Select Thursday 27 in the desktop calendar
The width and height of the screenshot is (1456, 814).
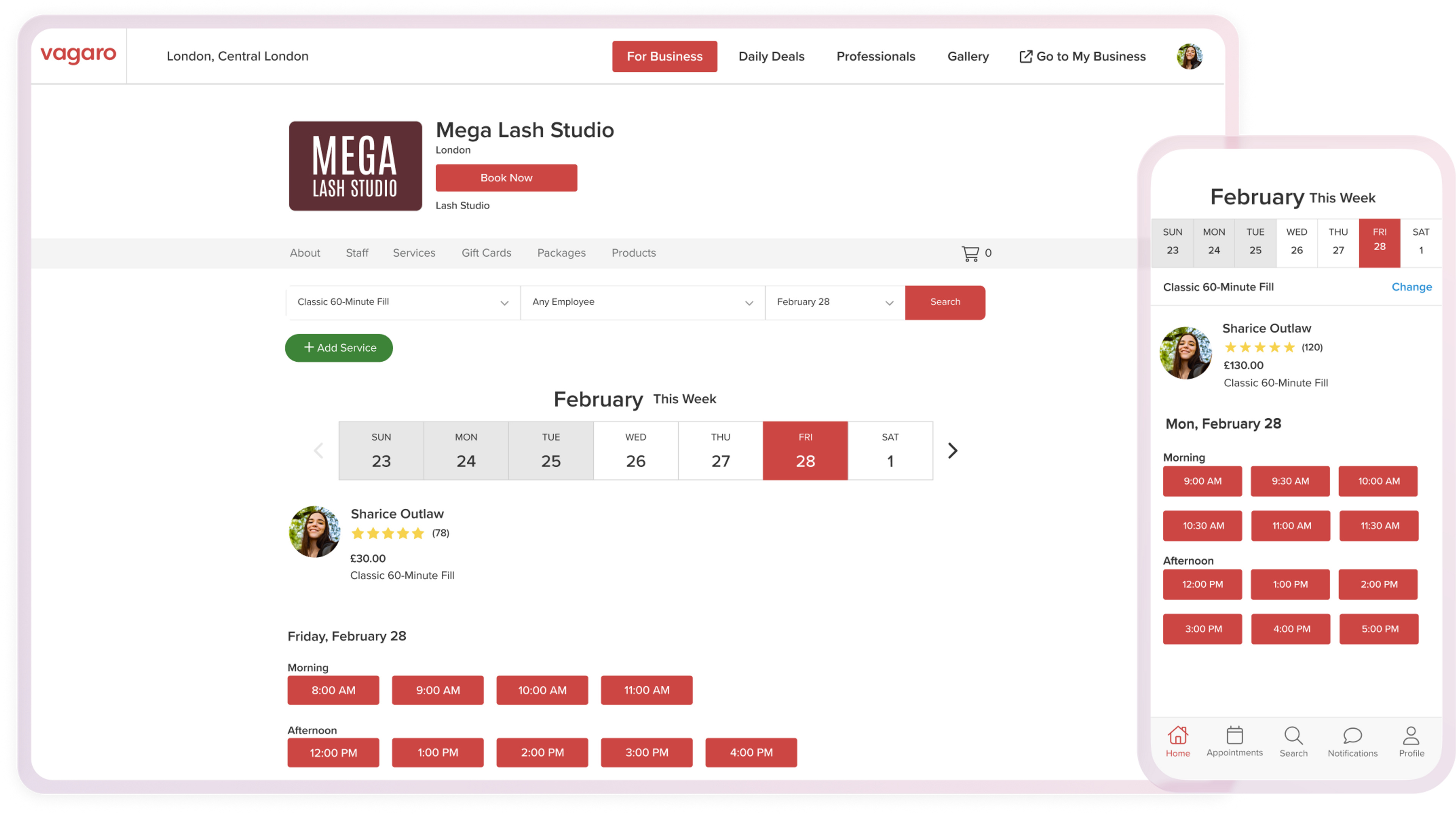pos(720,450)
